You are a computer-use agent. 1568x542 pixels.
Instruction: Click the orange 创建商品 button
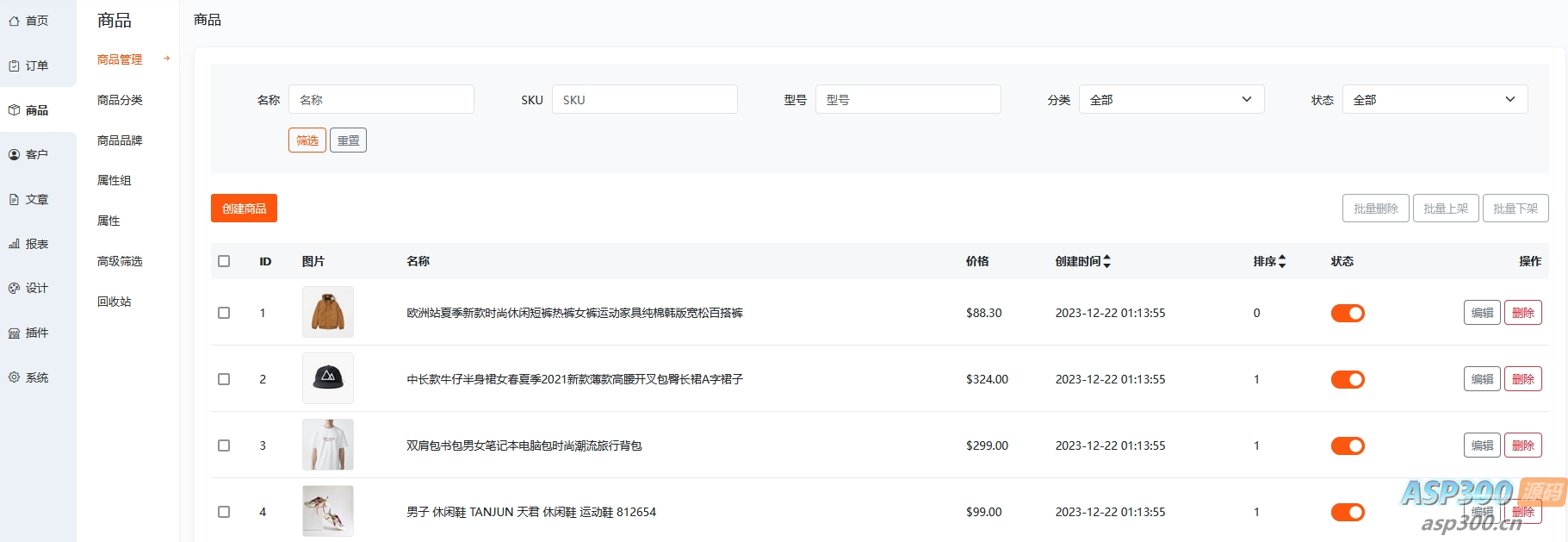pyautogui.click(x=244, y=209)
